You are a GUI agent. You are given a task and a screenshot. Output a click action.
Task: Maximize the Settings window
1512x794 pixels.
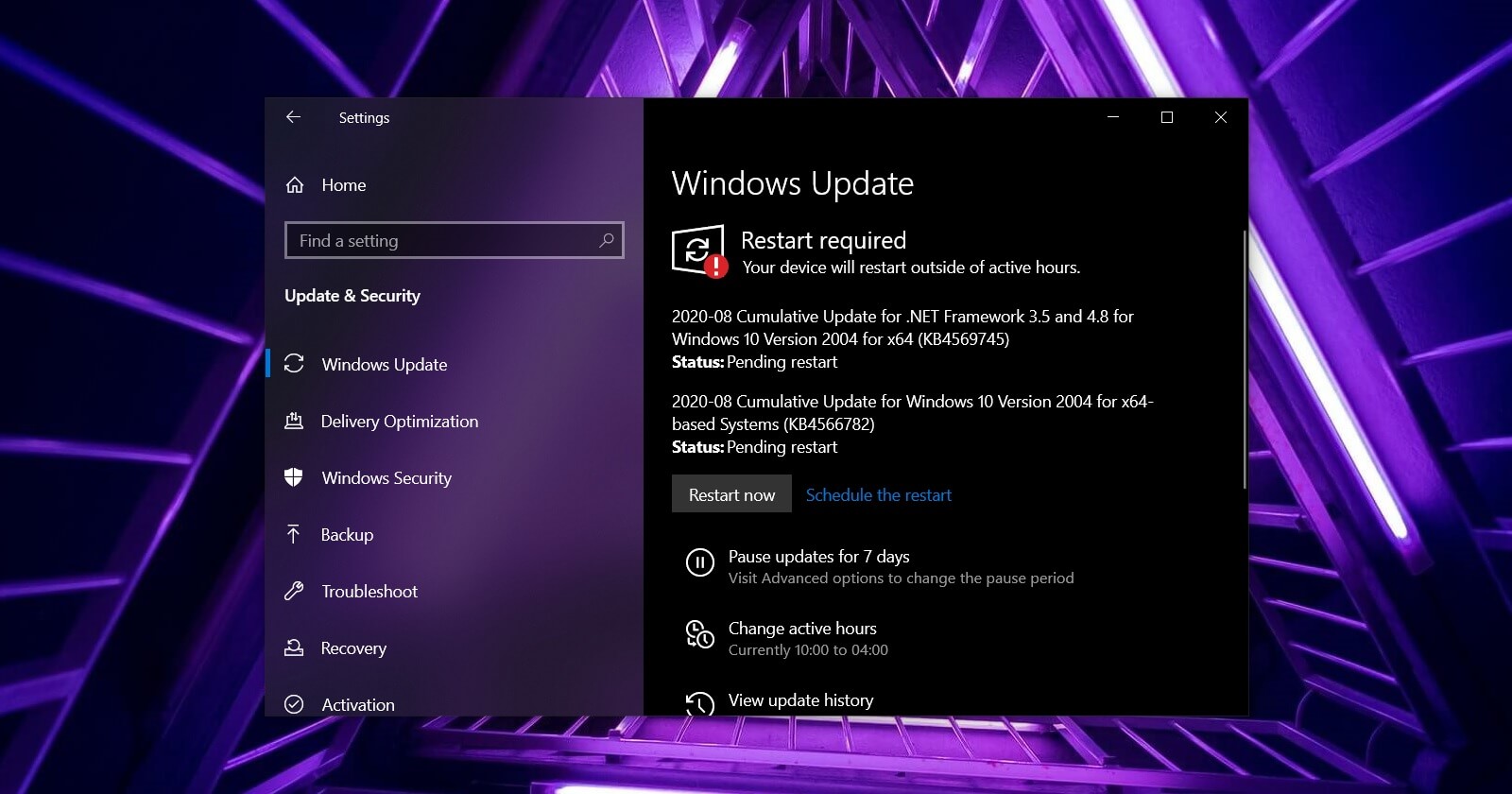(x=1167, y=117)
